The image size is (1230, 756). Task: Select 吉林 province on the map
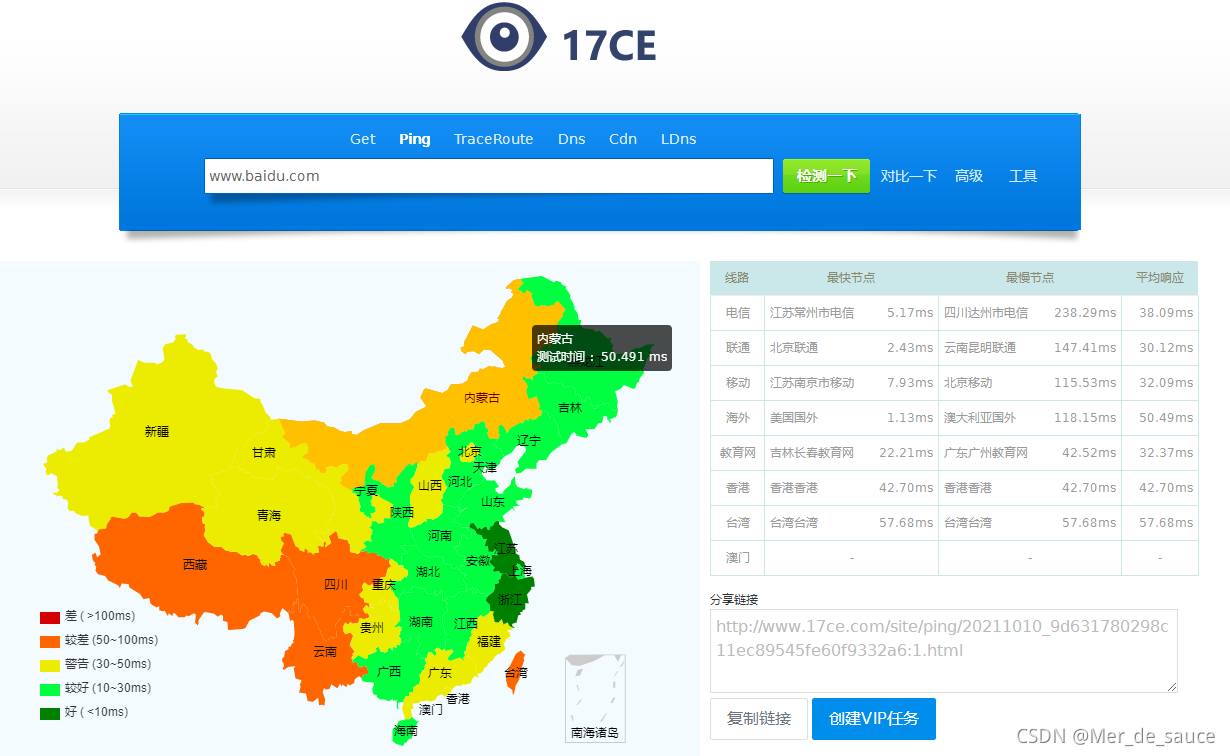570,408
